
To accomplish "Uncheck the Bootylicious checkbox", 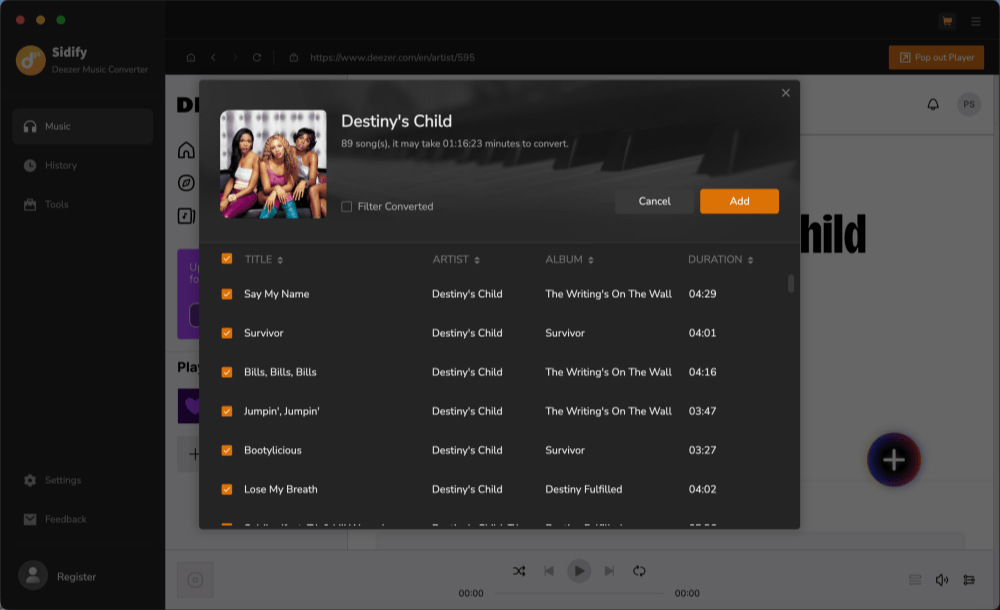I will point(226,450).
